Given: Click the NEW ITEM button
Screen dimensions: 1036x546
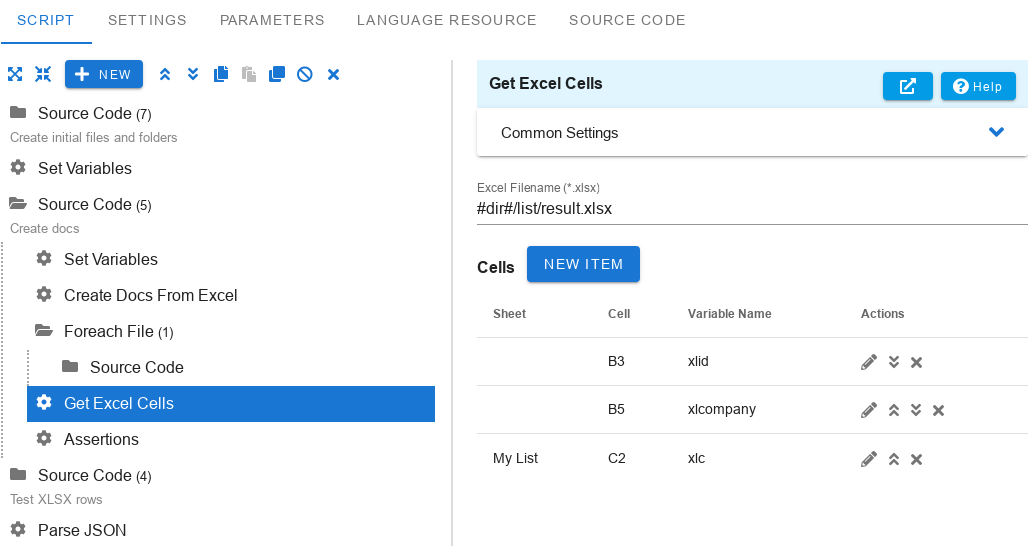Looking at the screenshot, I should pyautogui.click(x=583, y=264).
